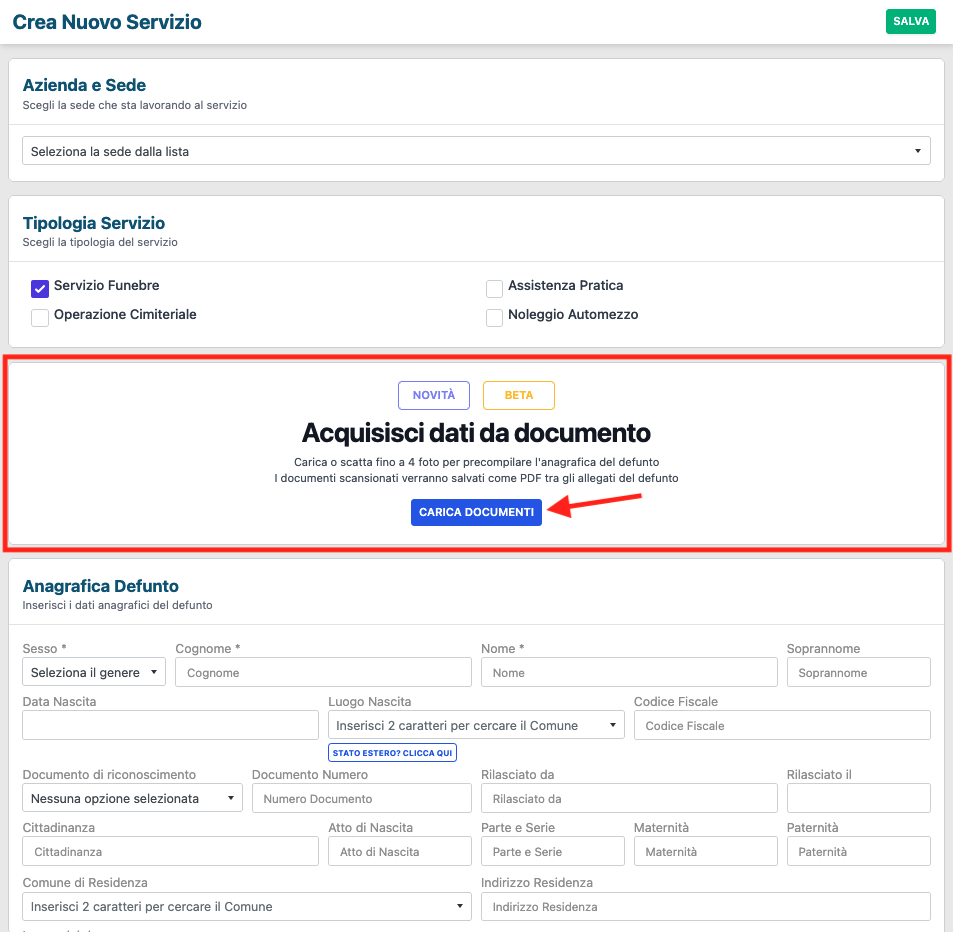Tick the Assistenza Pratica checkbox
953x932 pixels.
(494, 289)
